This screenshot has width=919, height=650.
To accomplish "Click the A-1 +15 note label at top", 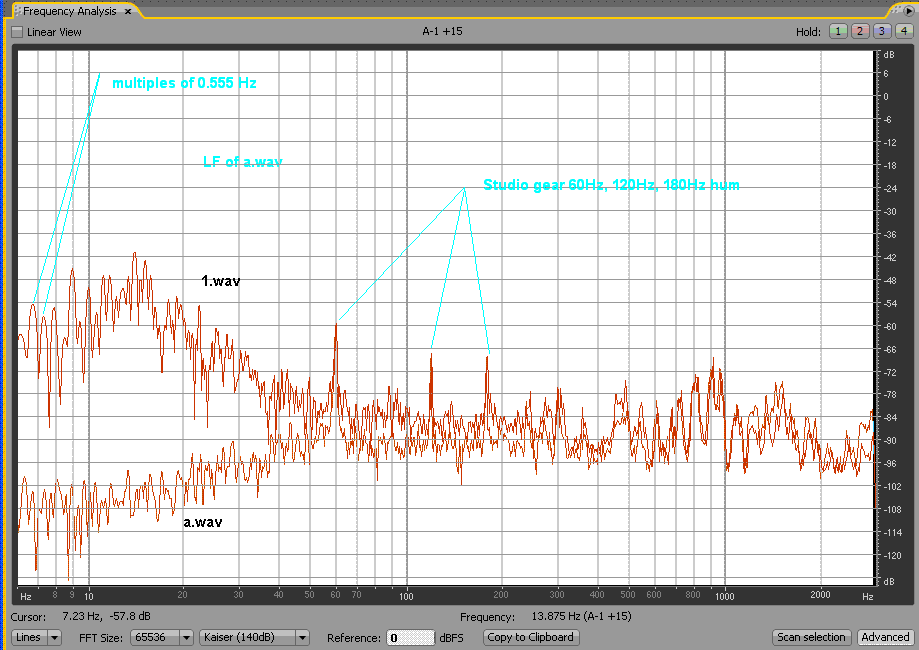I will pos(443,31).
